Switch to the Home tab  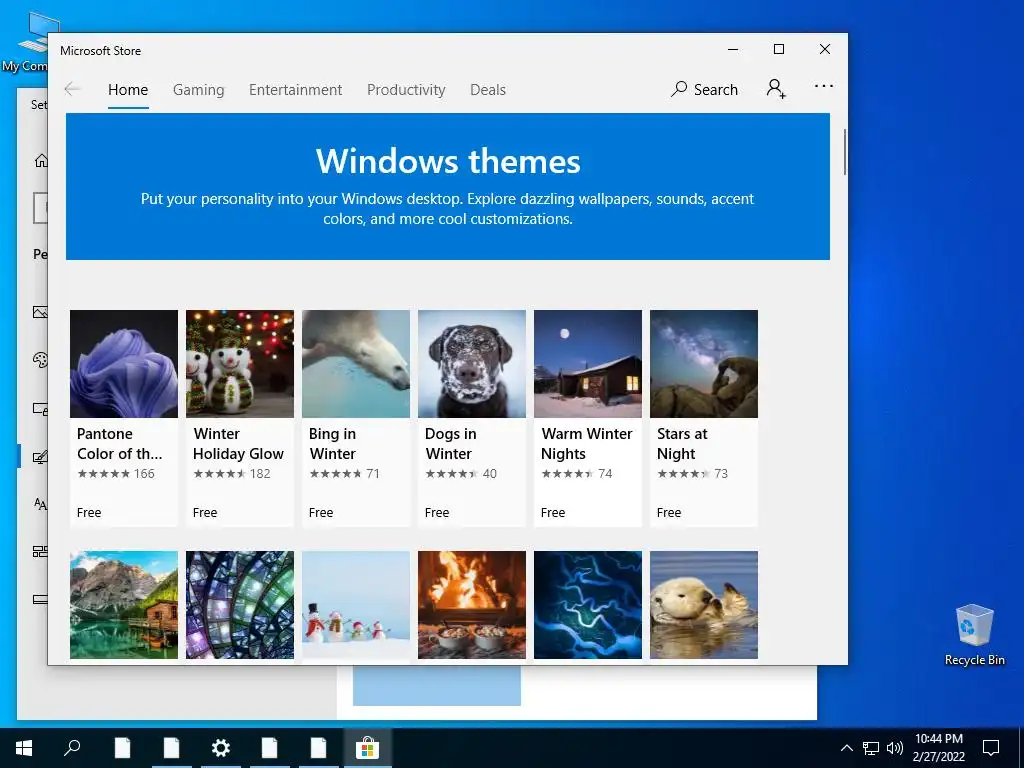pyautogui.click(x=128, y=89)
